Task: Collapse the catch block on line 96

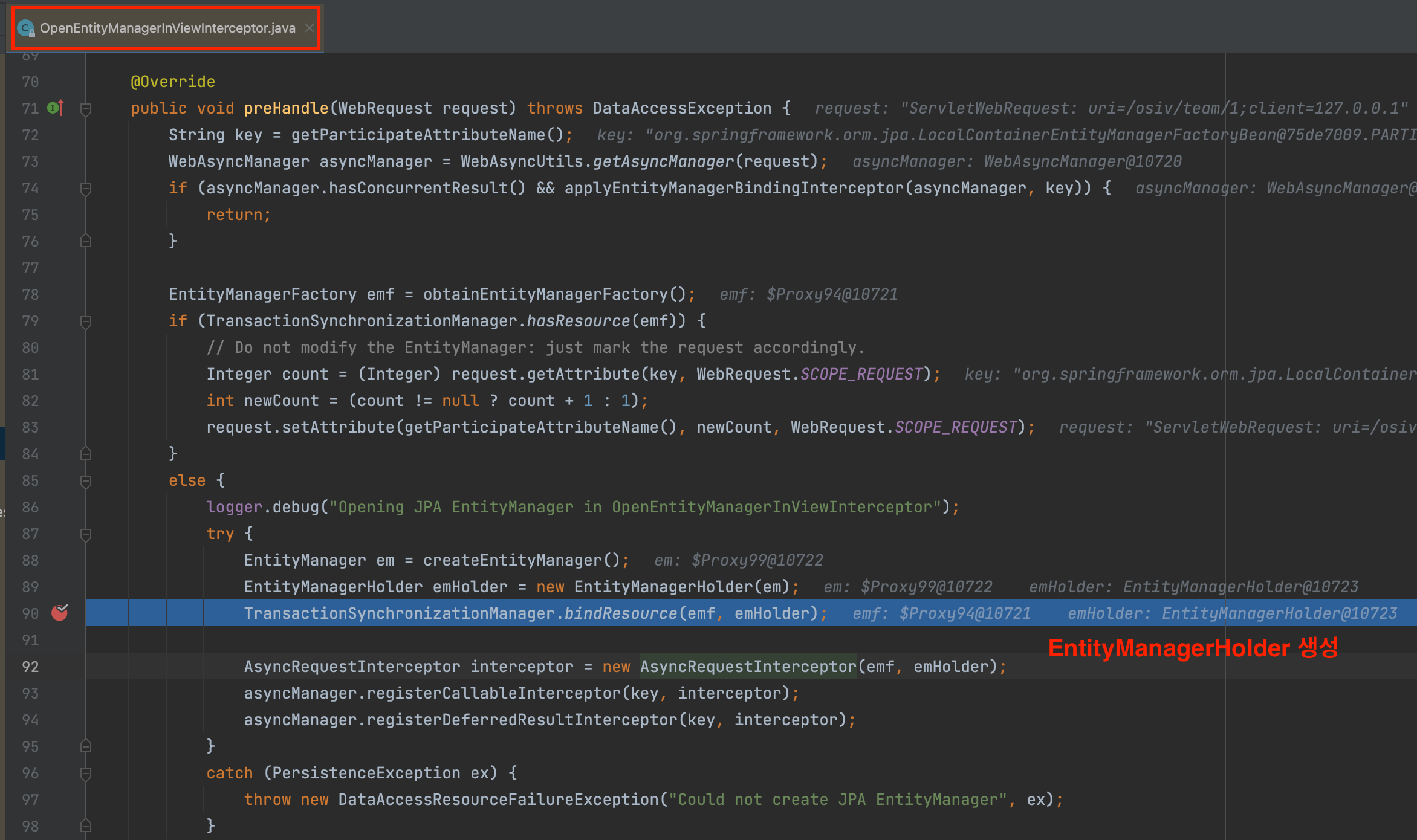Action: [x=86, y=774]
